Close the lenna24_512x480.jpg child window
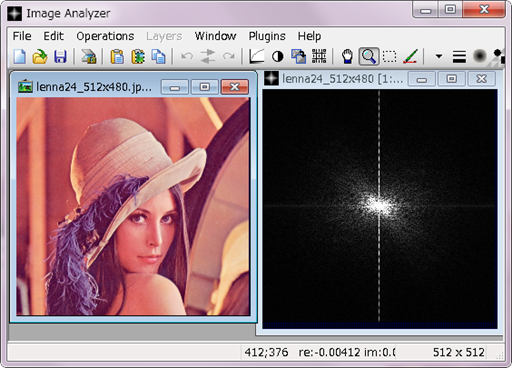Screen dimensions: 512x368 235,87
